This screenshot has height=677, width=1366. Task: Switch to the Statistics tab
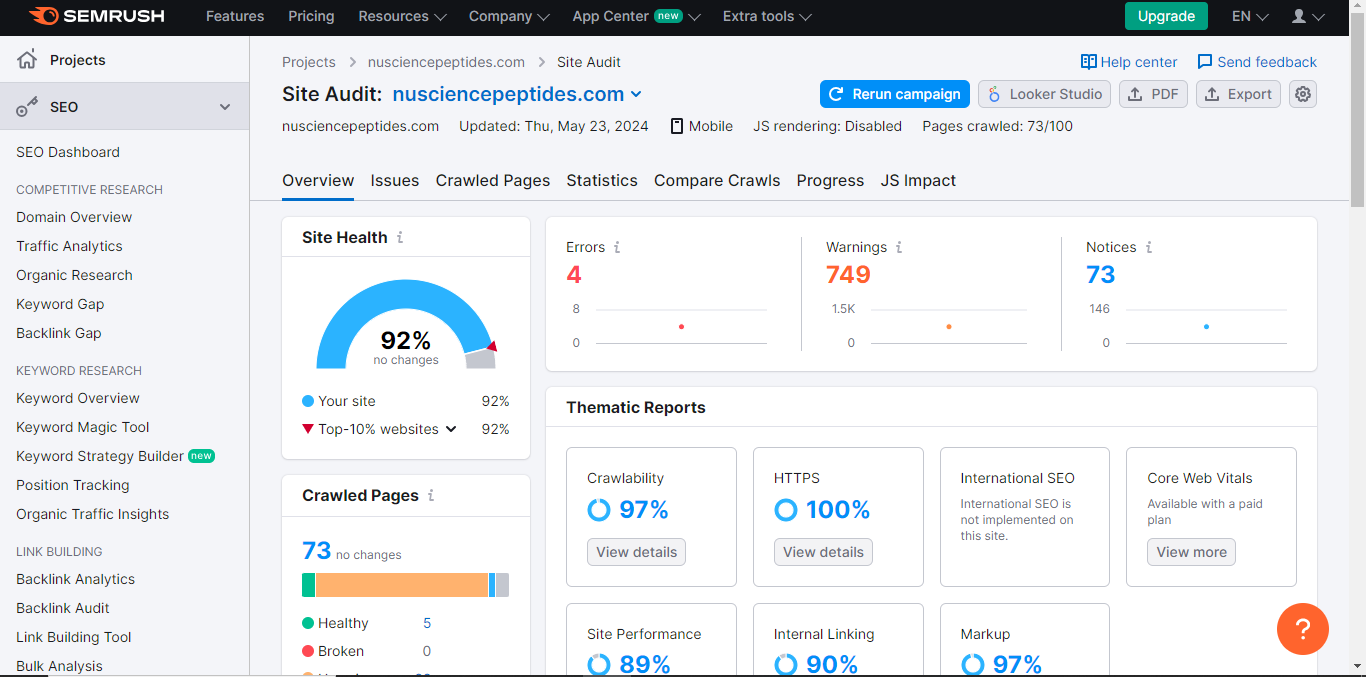(x=602, y=181)
